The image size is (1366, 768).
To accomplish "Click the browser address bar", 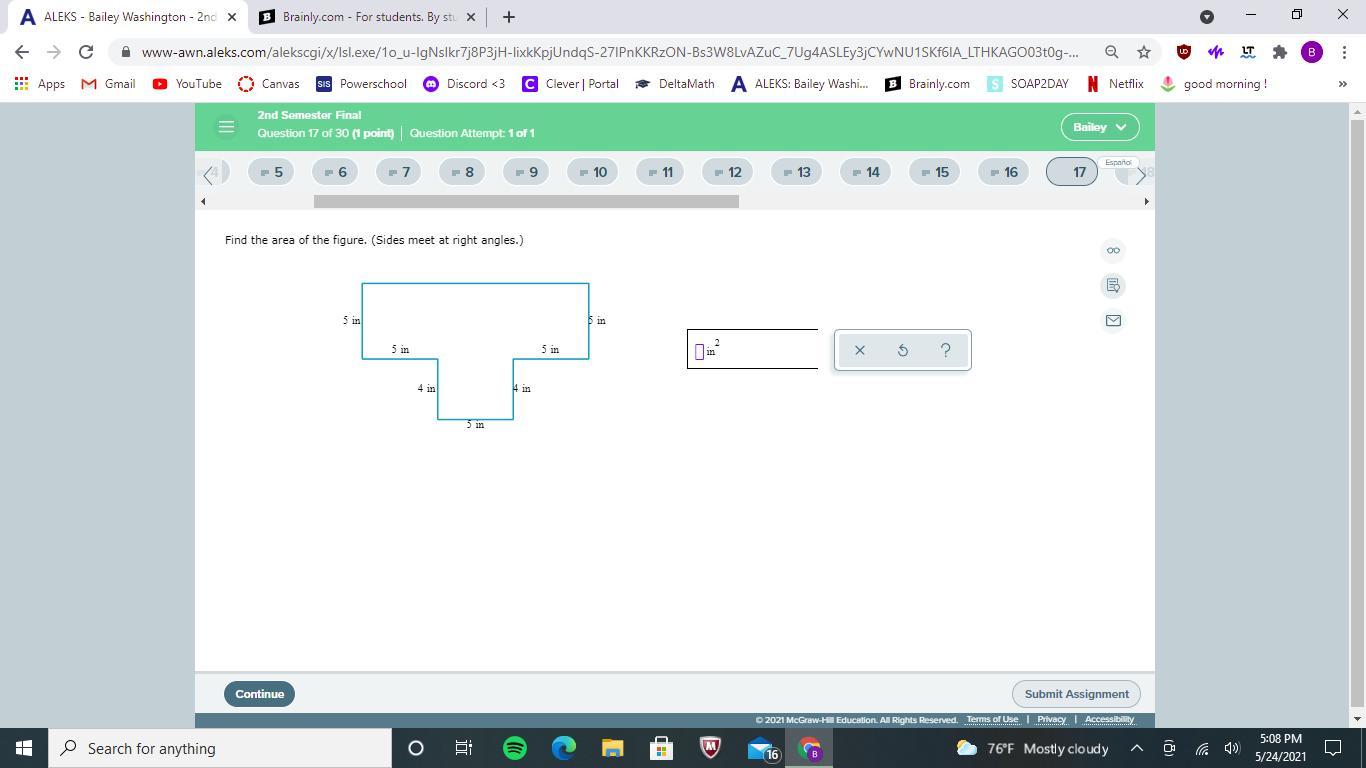I will [x=610, y=52].
